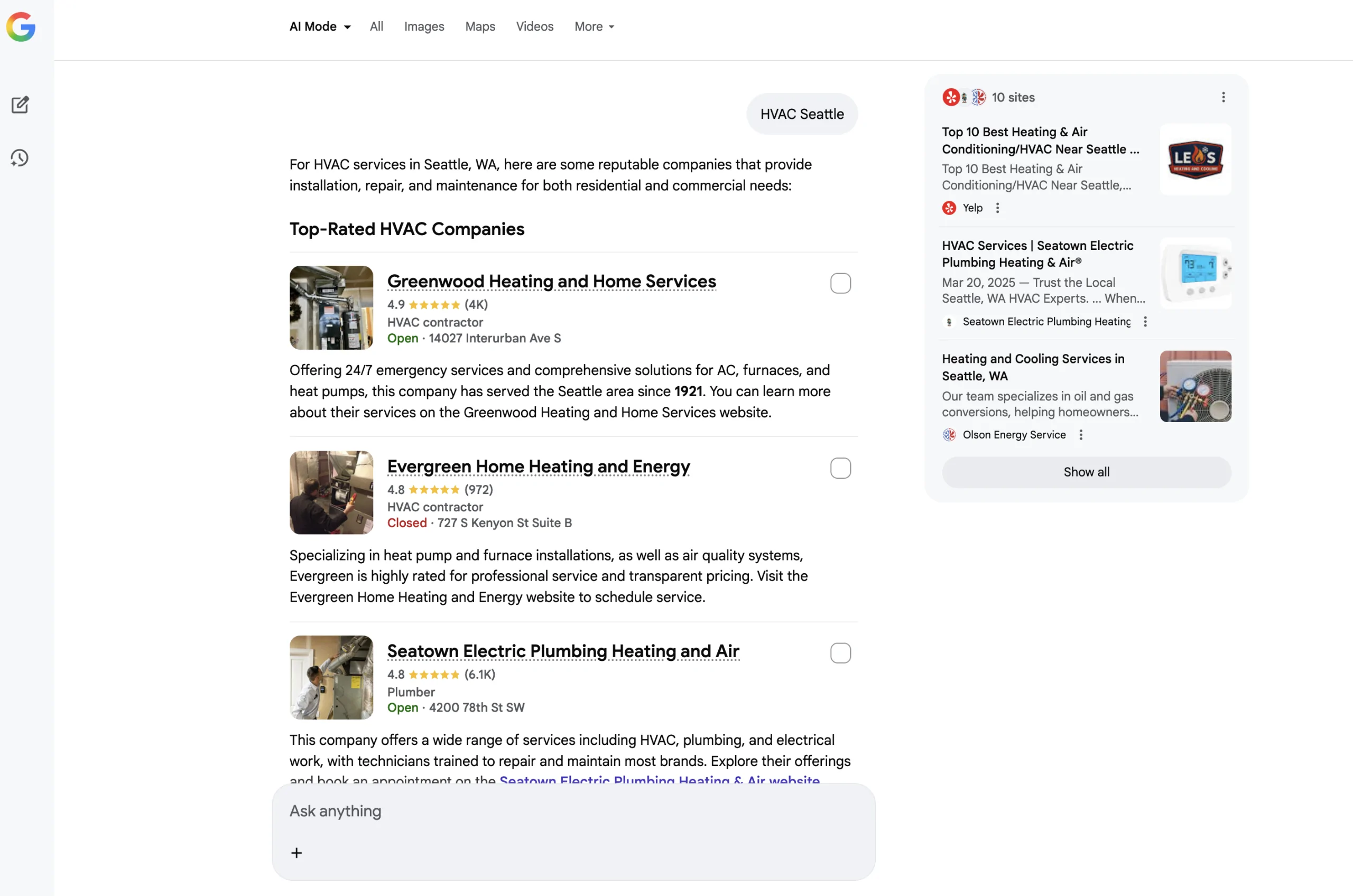Screen dimensions: 1353x896
Task: Switch to the Videos tab
Action: click(534, 26)
